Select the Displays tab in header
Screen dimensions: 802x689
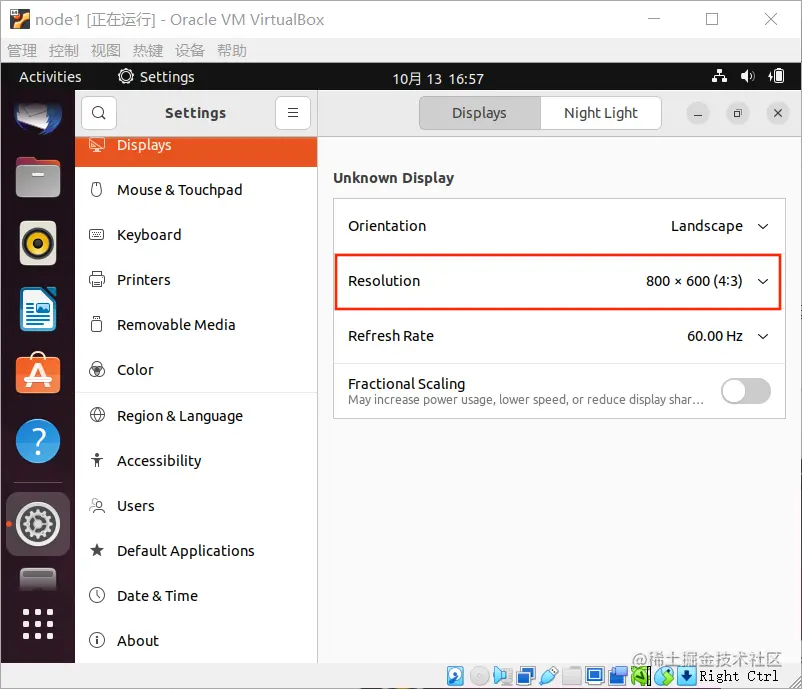[x=479, y=113]
